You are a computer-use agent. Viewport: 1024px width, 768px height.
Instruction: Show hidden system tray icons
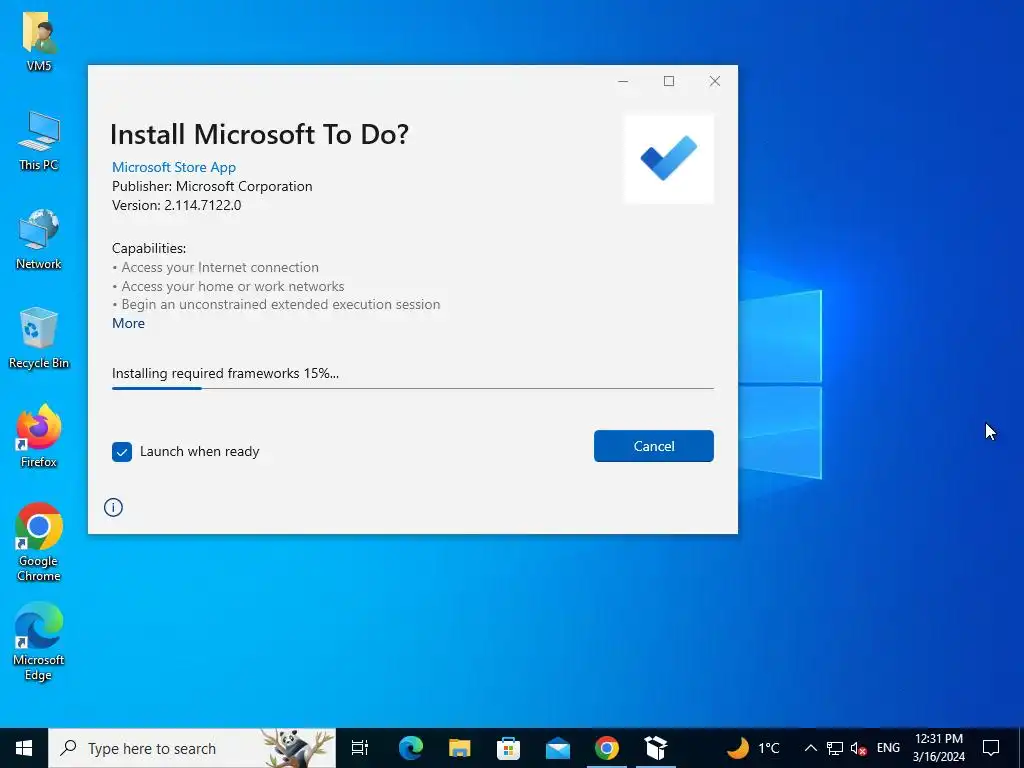[810, 748]
